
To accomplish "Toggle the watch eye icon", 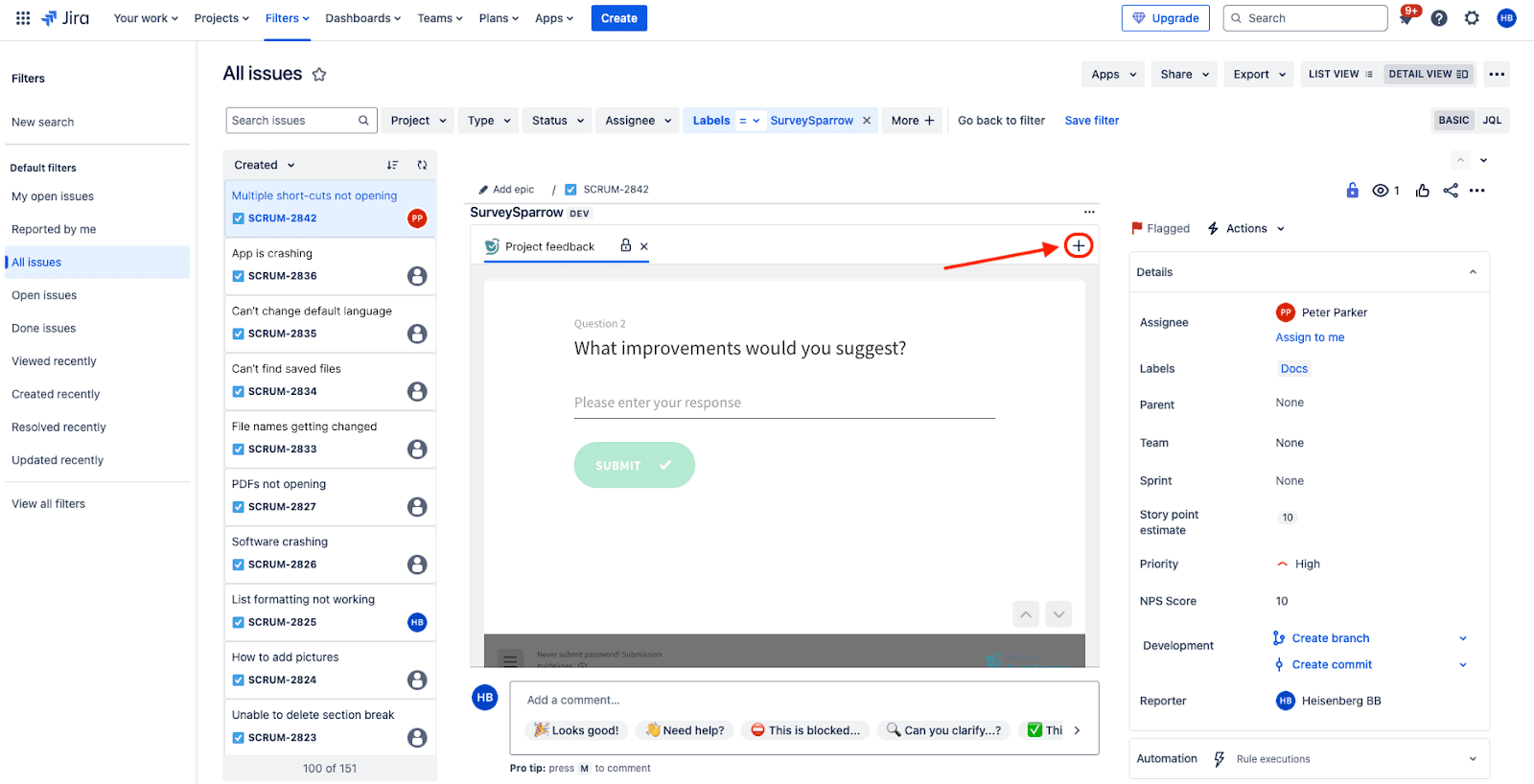I will [x=1381, y=191].
